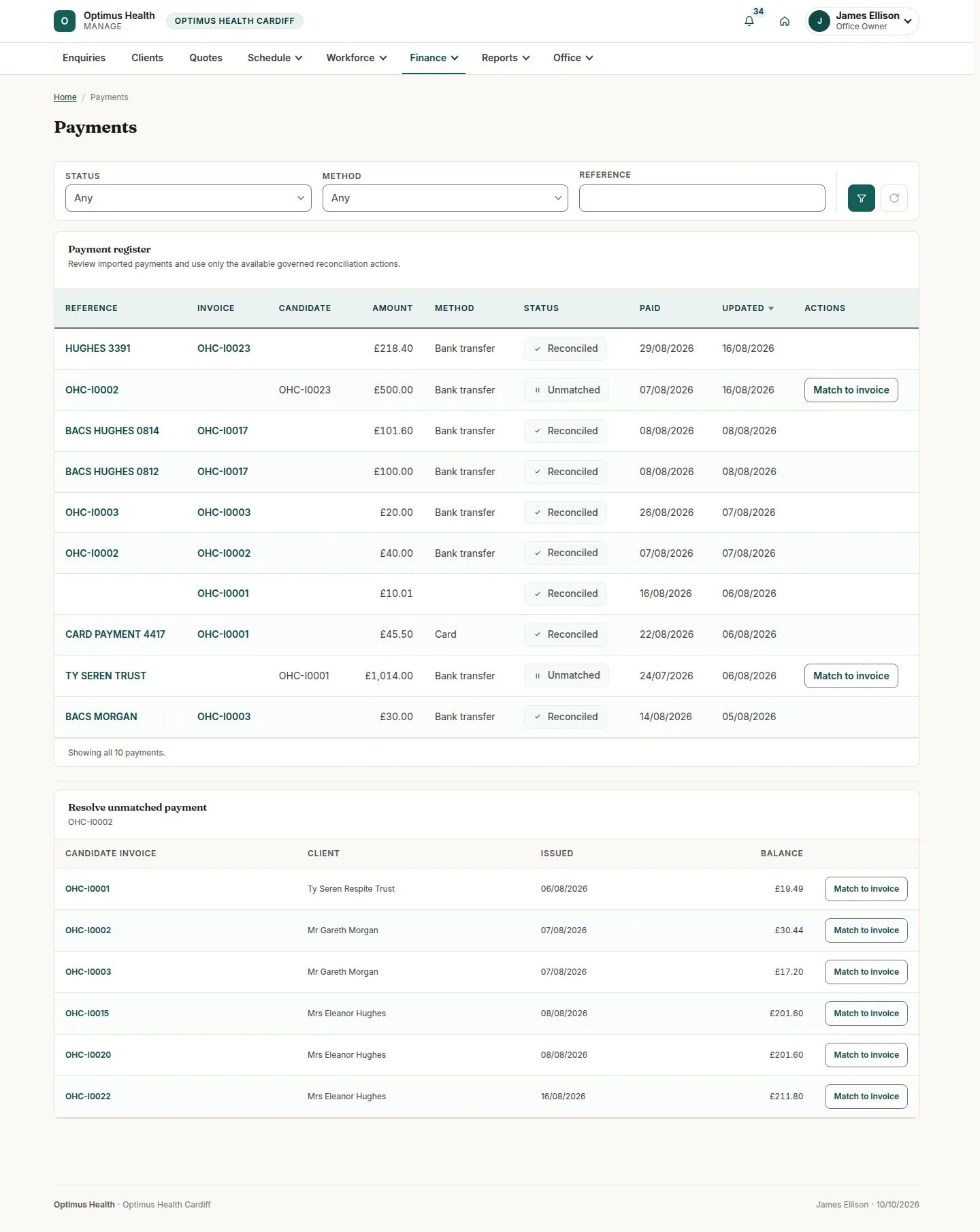
Task: Go to the Clients tab
Action: 147,58
